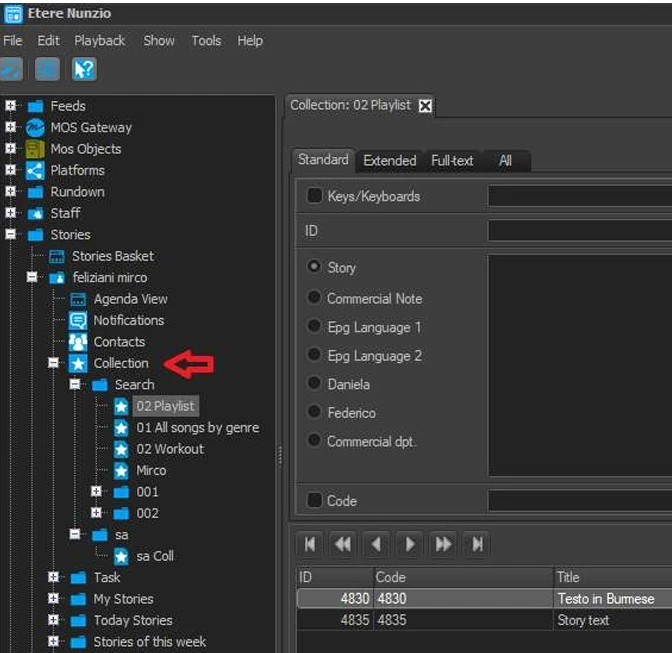Image resolution: width=672 pixels, height=653 pixels.
Task: Open the Playback menu
Action: pyautogui.click(x=100, y=41)
